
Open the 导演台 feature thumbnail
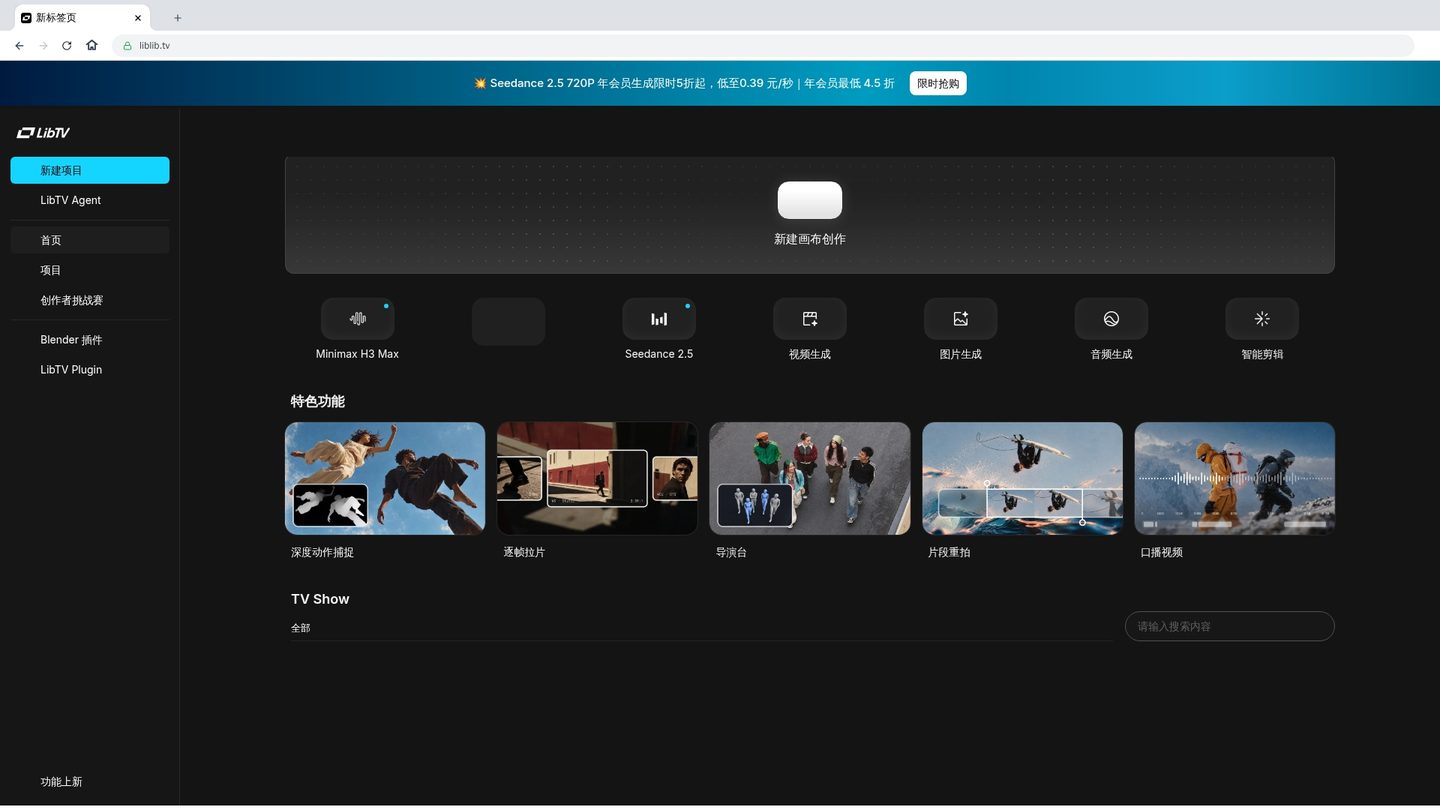[810, 478]
